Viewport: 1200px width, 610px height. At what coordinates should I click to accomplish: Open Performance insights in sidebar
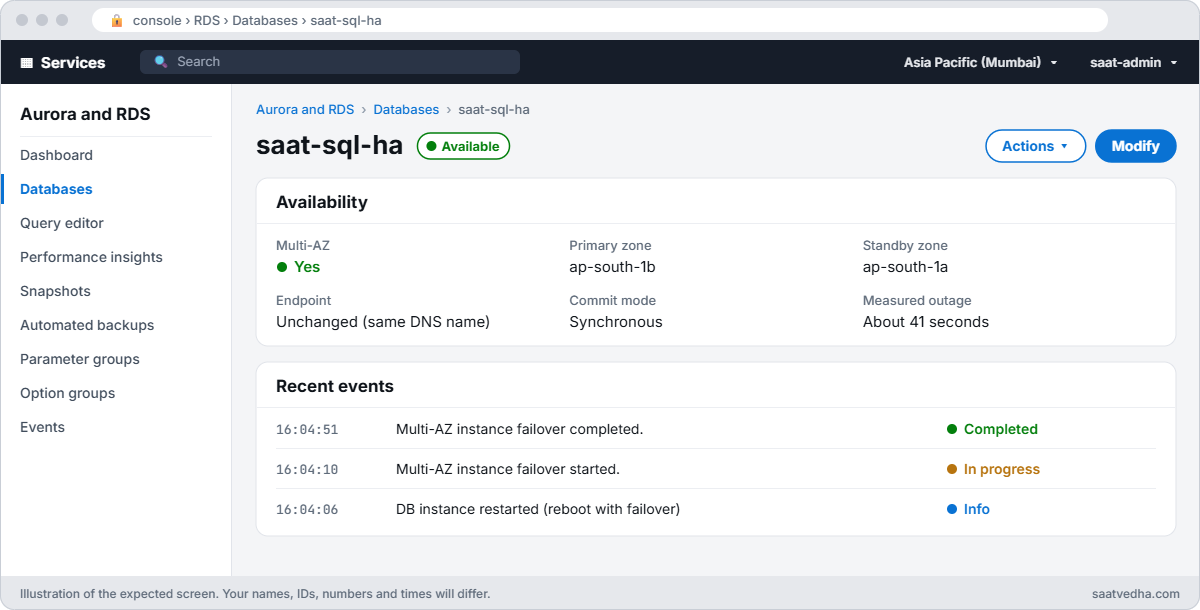pos(91,257)
